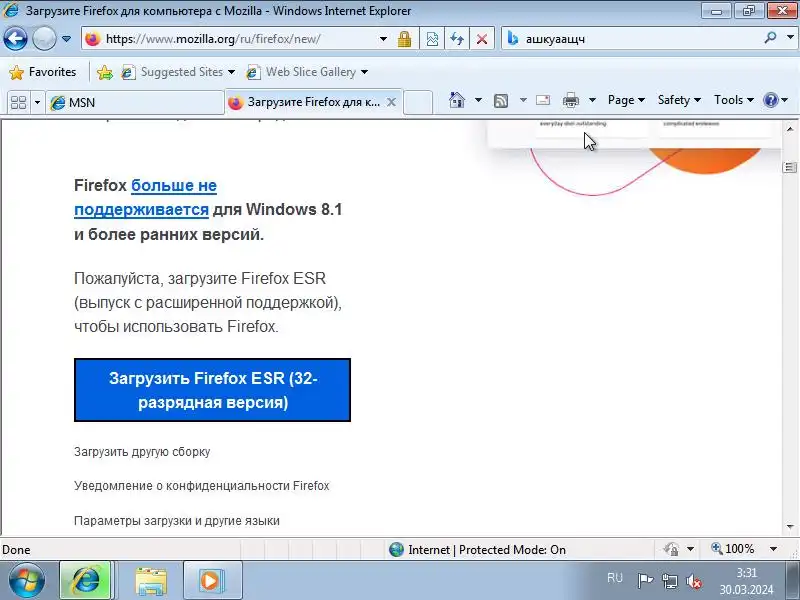
Task: Run search with the magnifier icon
Action: tap(770, 38)
